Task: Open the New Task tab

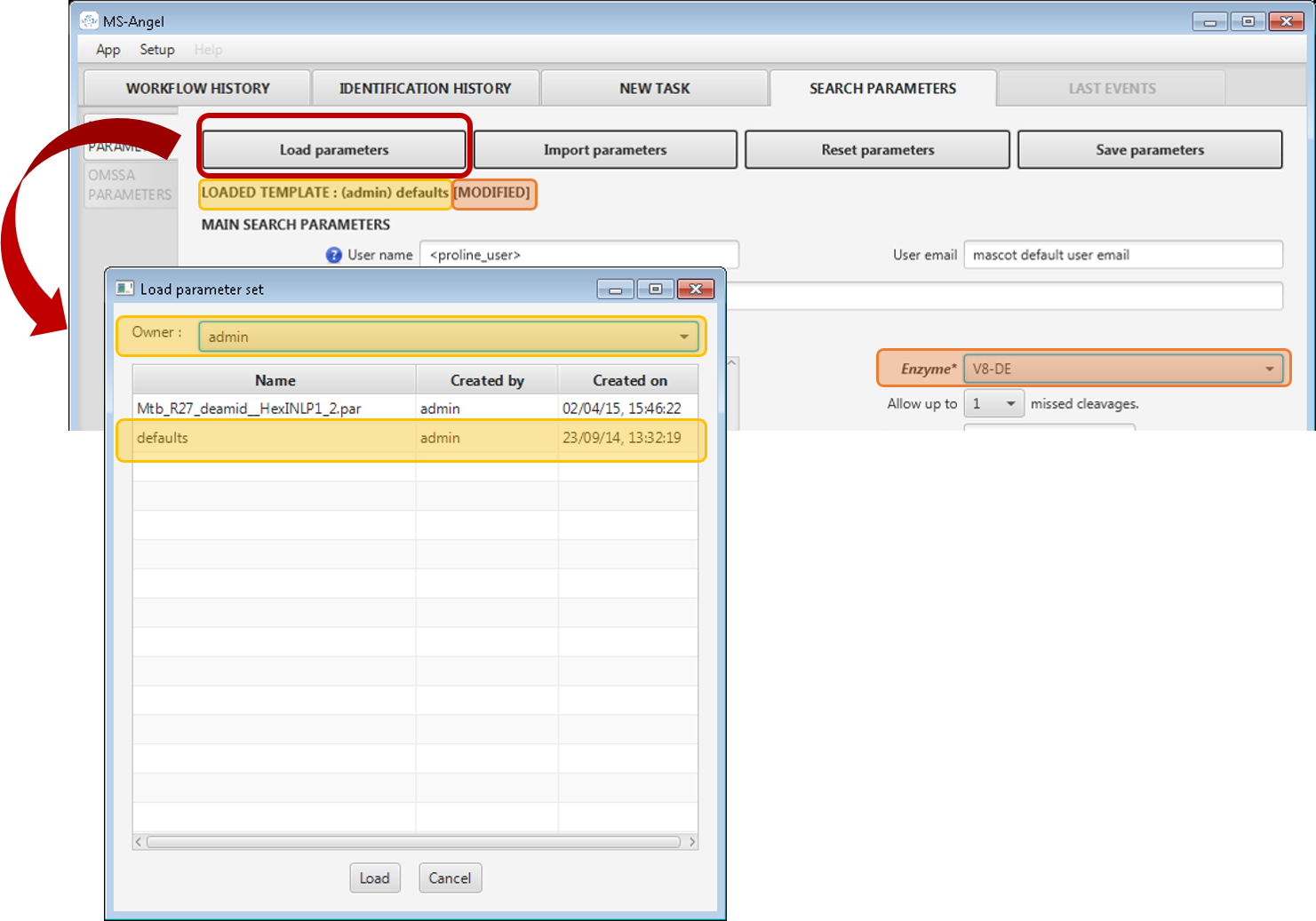Action: (x=654, y=88)
